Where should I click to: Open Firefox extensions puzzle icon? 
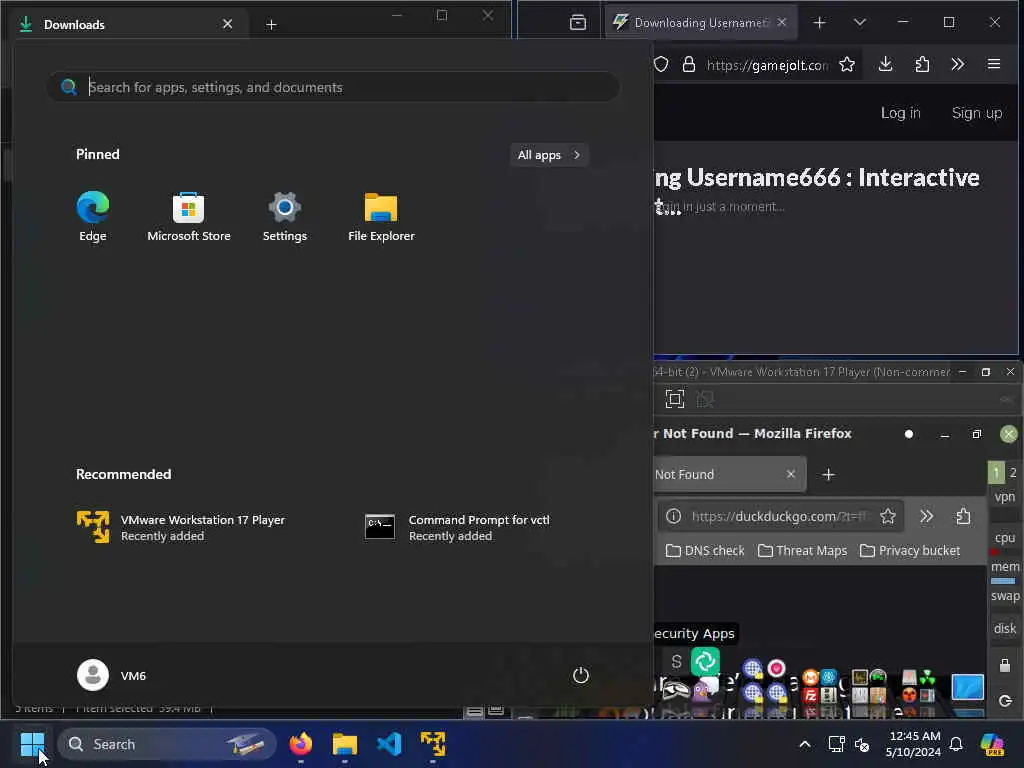click(922, 64)
